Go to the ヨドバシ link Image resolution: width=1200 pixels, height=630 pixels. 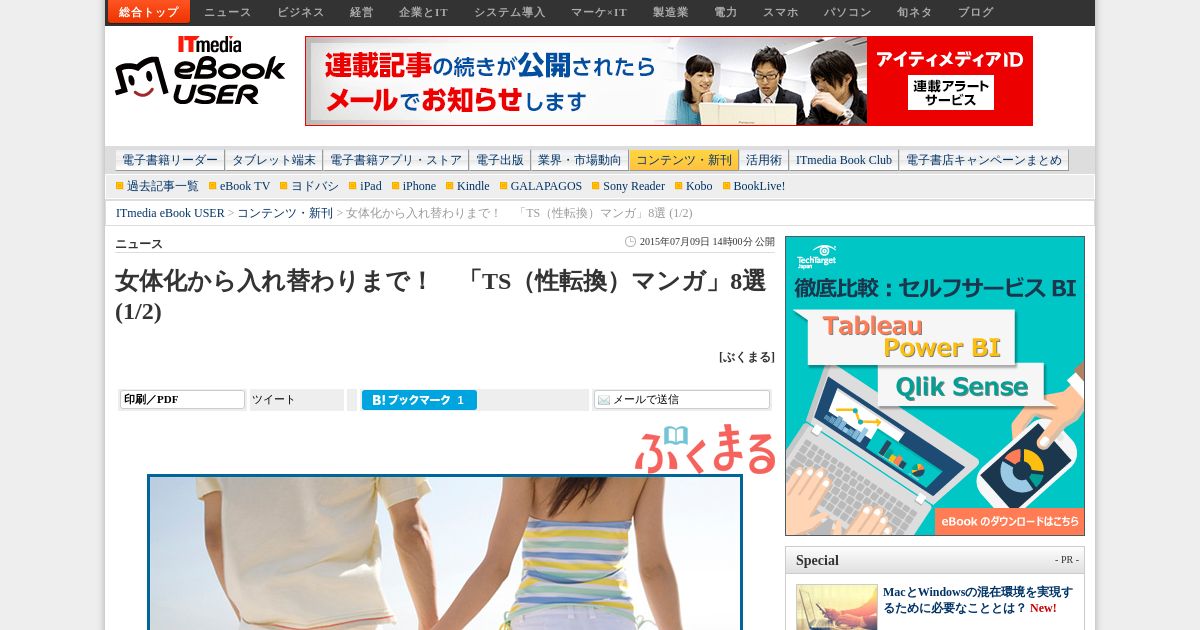(315, 186)
